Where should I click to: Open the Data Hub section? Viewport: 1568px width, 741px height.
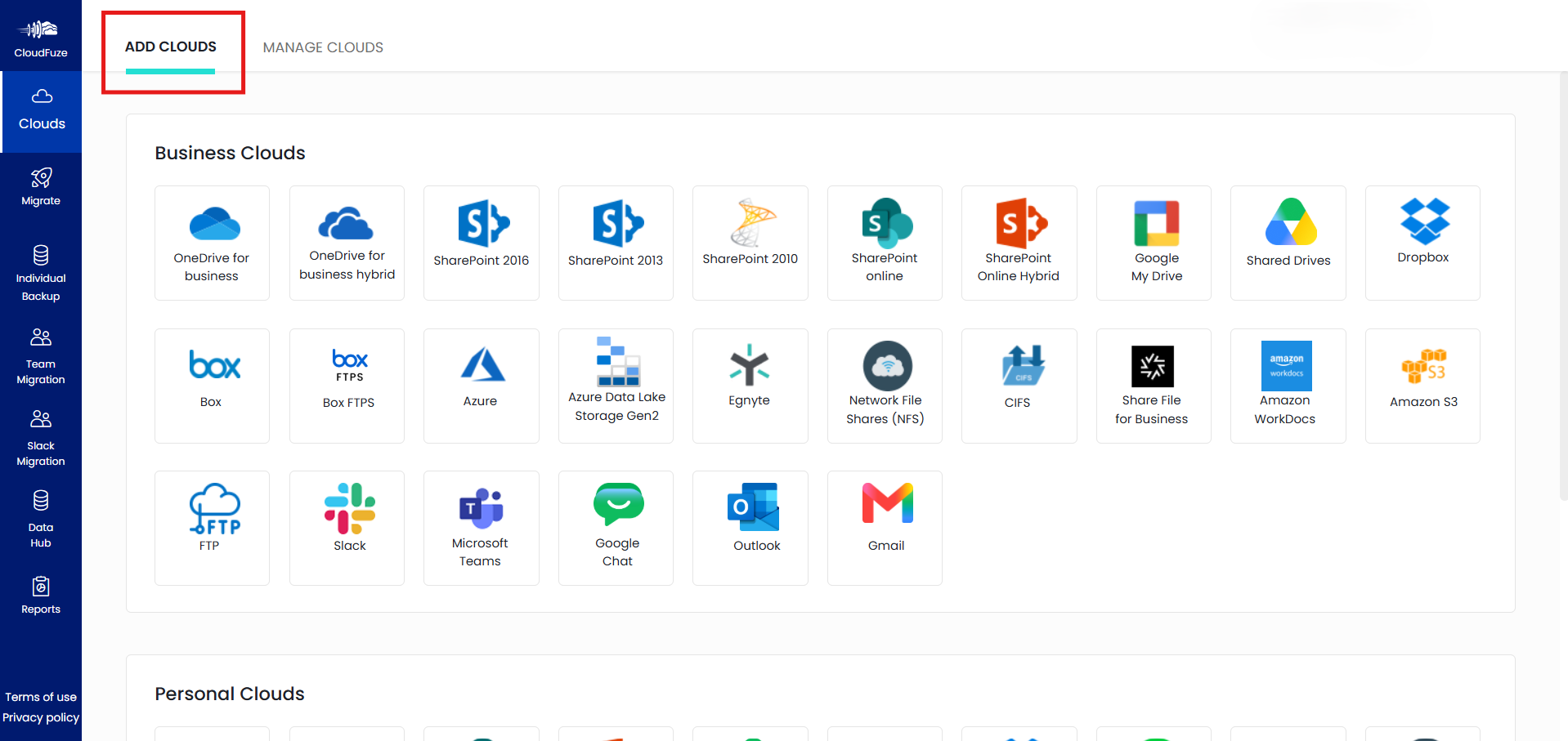coord(41,520)
